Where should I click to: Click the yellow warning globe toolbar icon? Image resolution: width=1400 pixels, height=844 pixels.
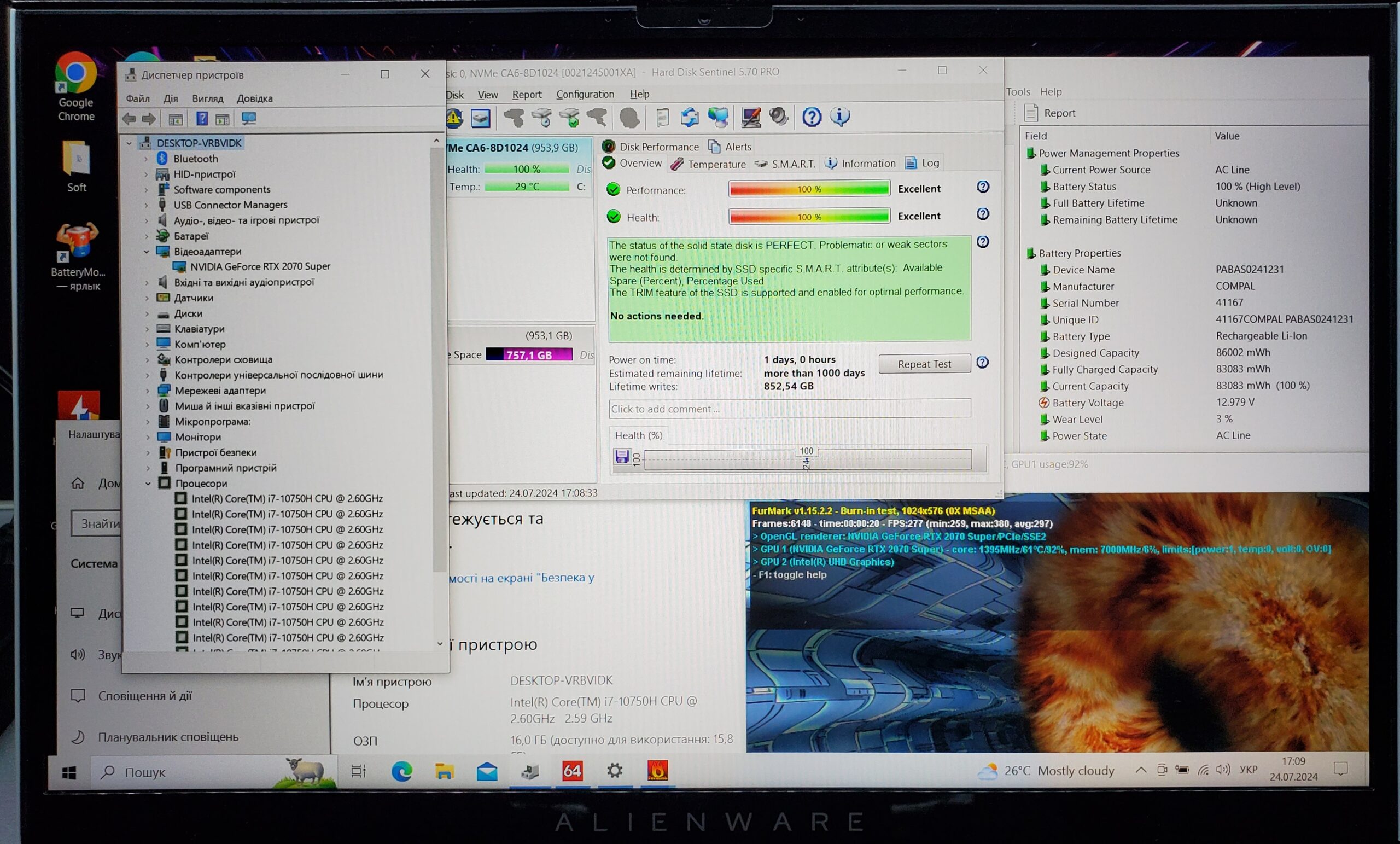tap(454, 118)
